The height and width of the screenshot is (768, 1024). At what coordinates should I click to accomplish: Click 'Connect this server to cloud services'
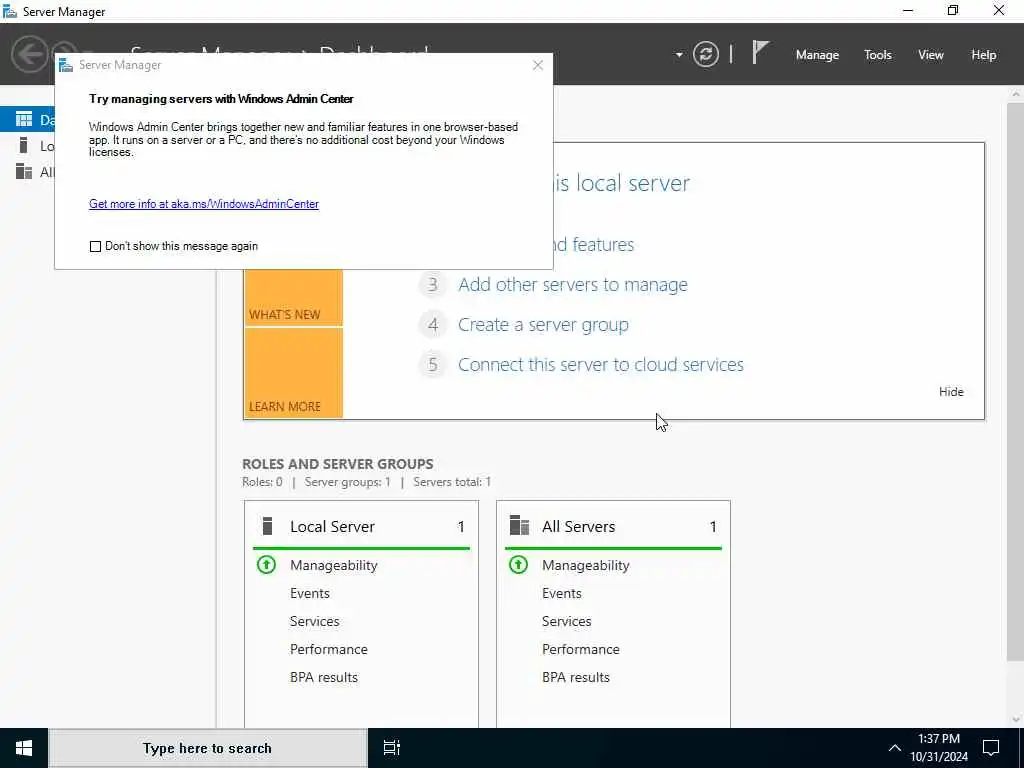[x=601, y=364]
